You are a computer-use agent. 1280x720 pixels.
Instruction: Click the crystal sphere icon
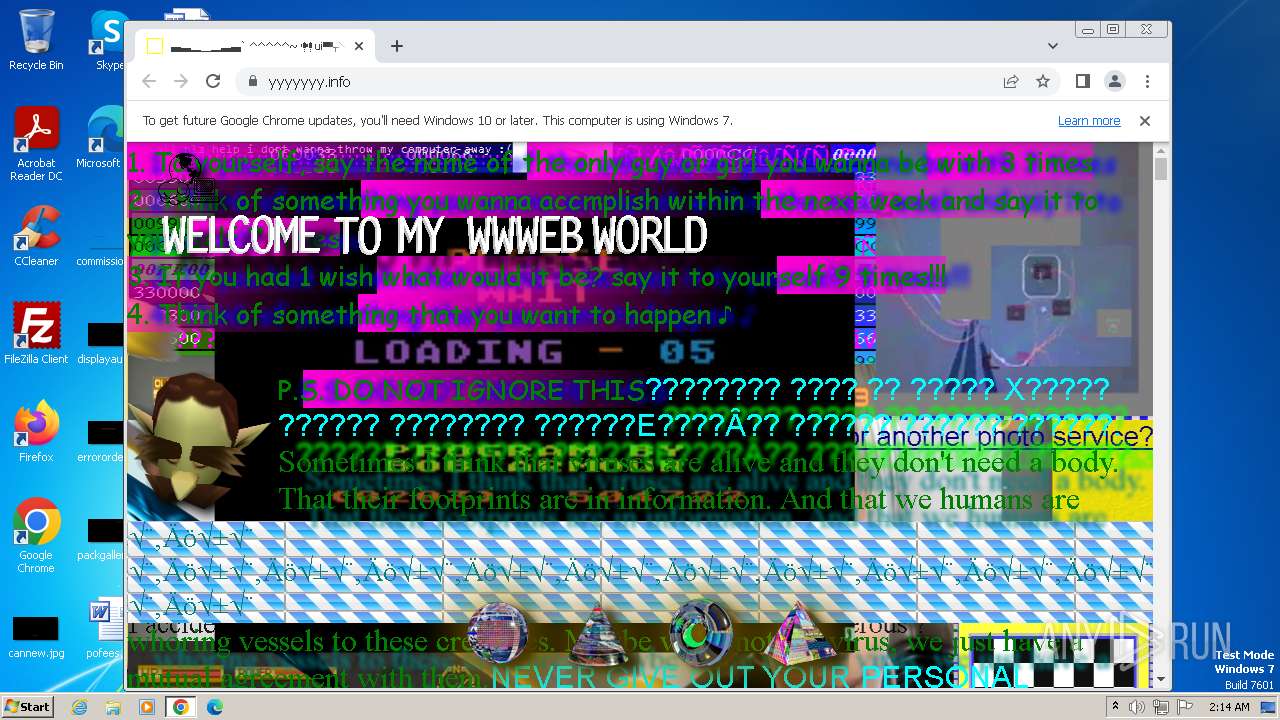497,633
